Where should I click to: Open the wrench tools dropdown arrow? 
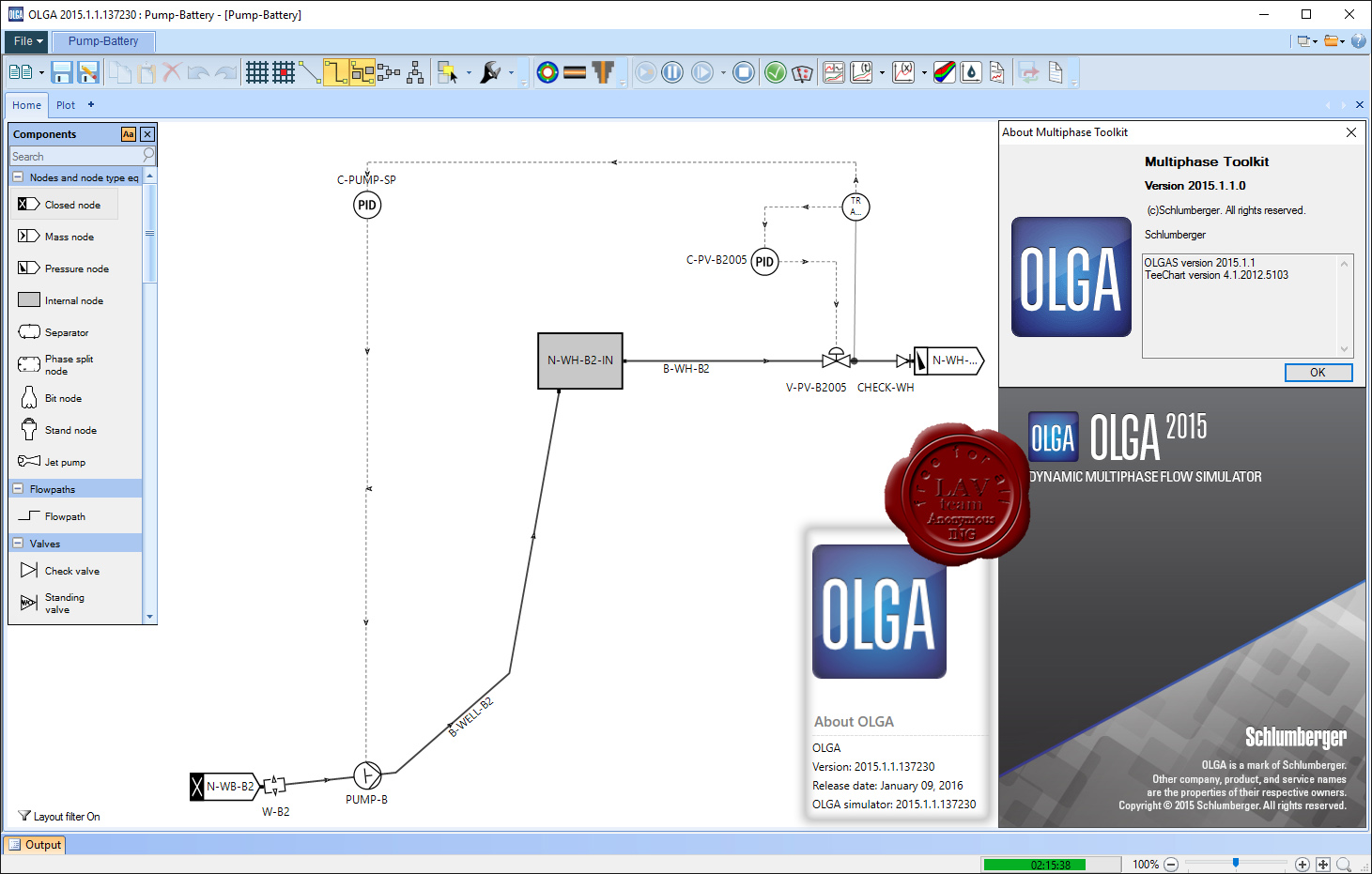pos(511,72)
